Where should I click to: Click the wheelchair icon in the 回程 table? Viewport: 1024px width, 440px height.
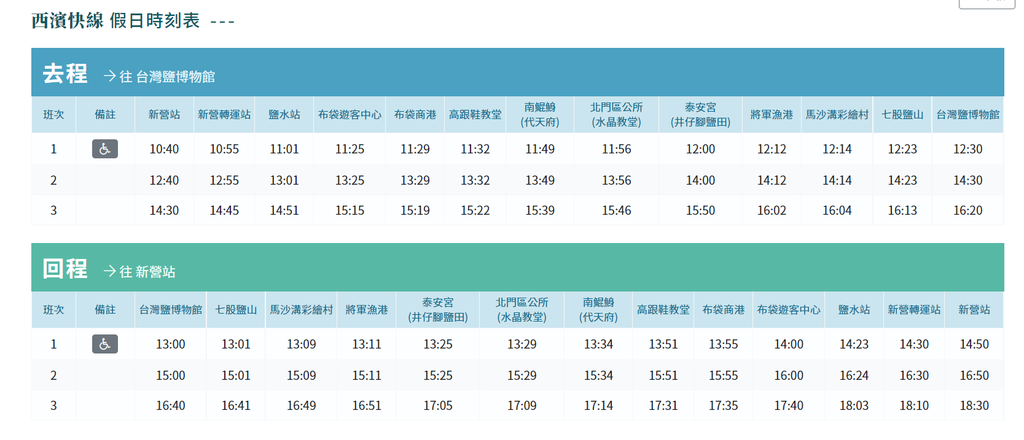(x=104, y=344)
